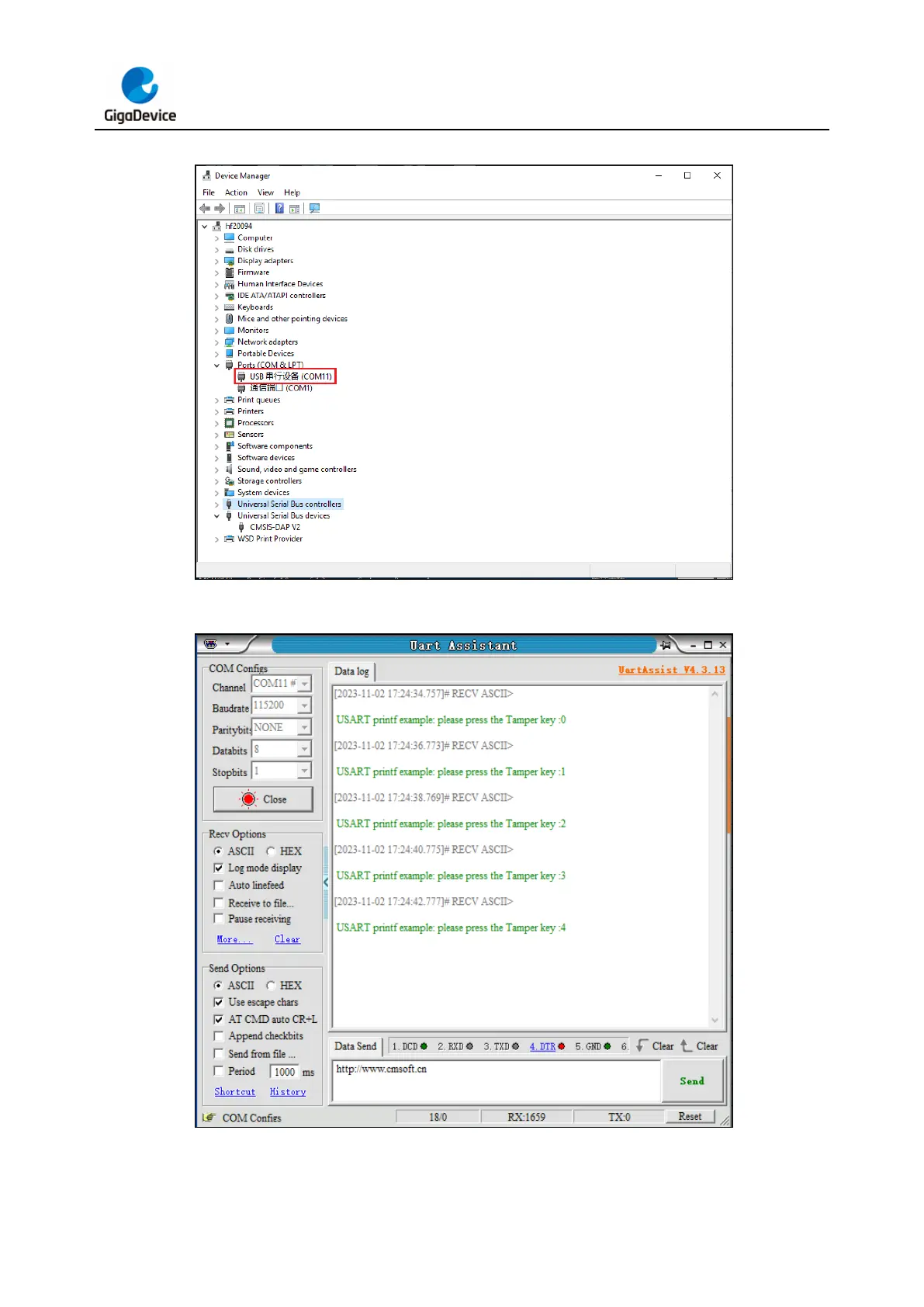924x1307 pixels.
Task: Toggle AT CMD auto CR+L checkbox
Action: tap(219, 1020)
